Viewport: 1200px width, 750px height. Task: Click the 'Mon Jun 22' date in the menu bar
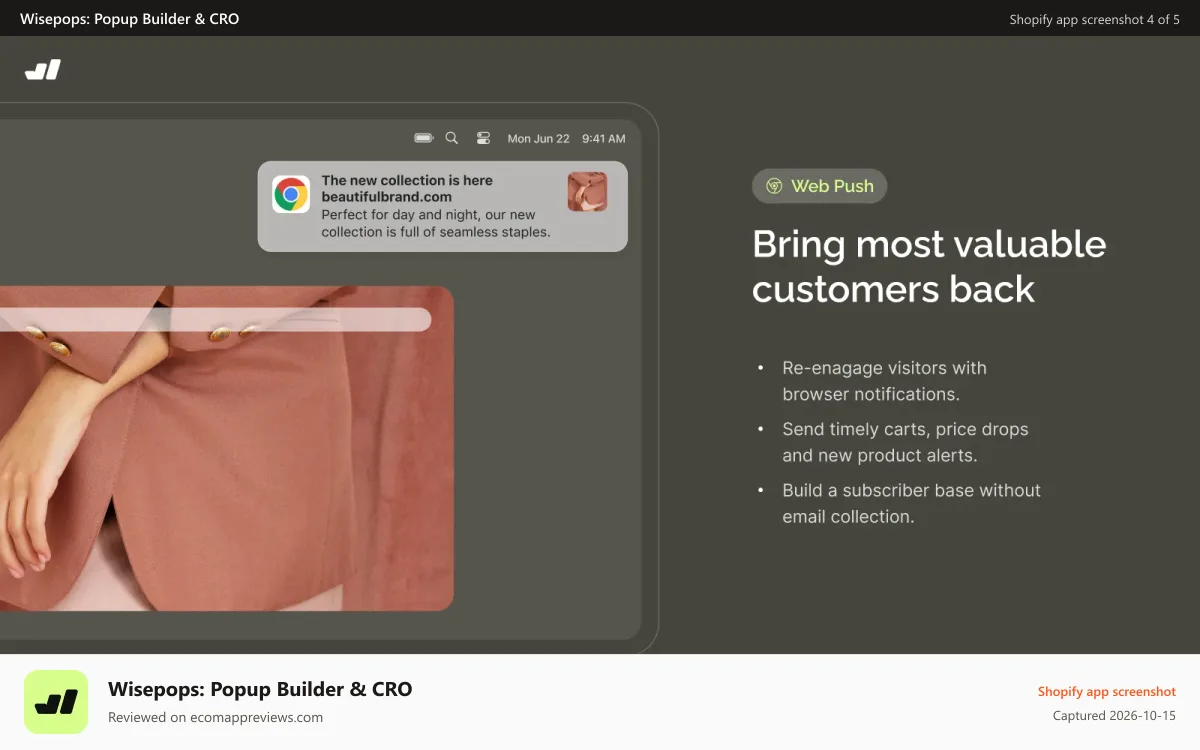[538, 139]
